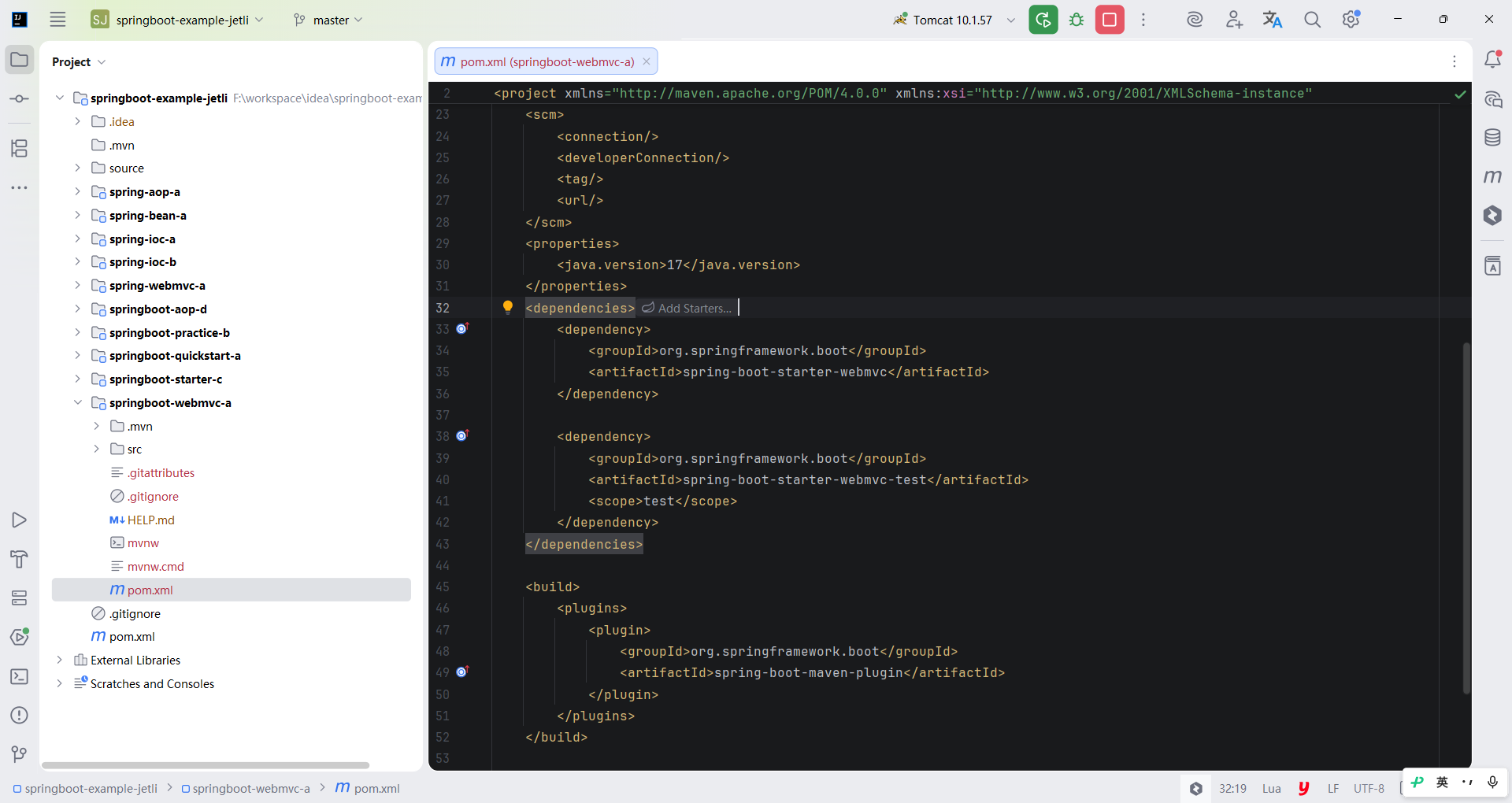Click the Translate icon in toolbar

point(1273,20)
